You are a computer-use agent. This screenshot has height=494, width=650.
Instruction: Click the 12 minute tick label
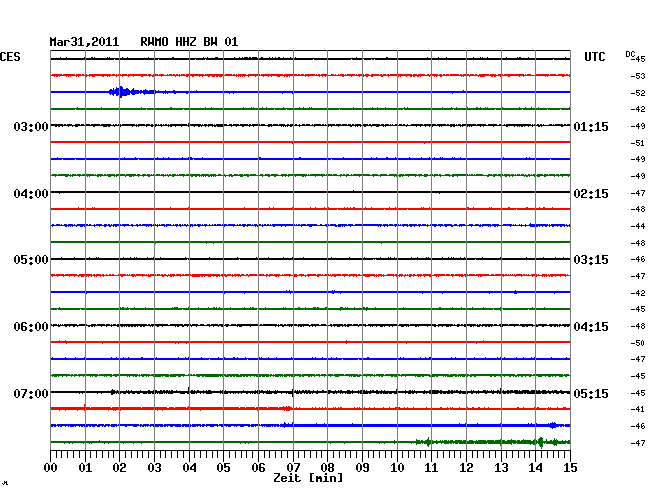(466, 468)
